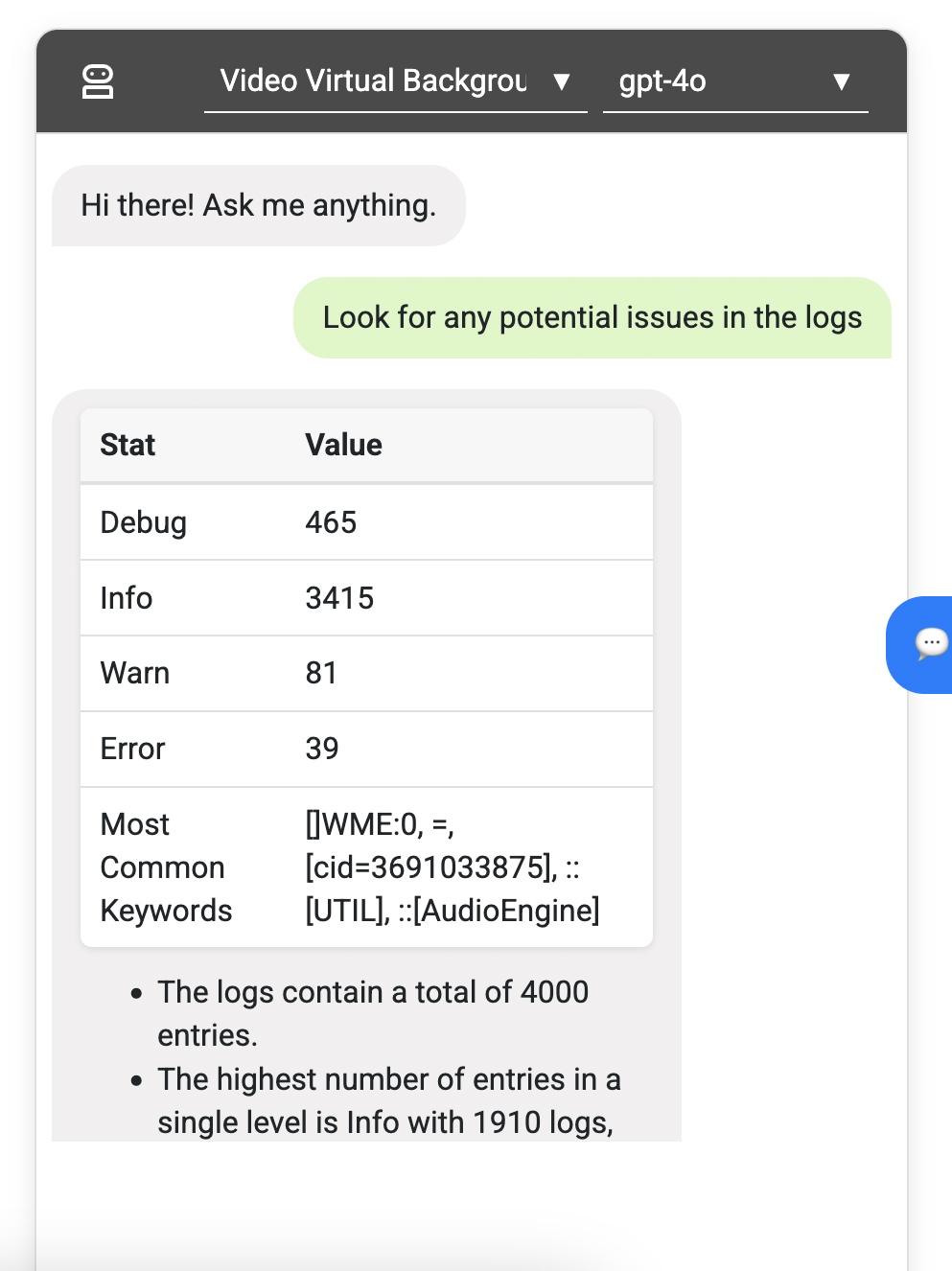Select the 'Hi there! Ask me anything.' message
952x1271 pixels.
259,205
